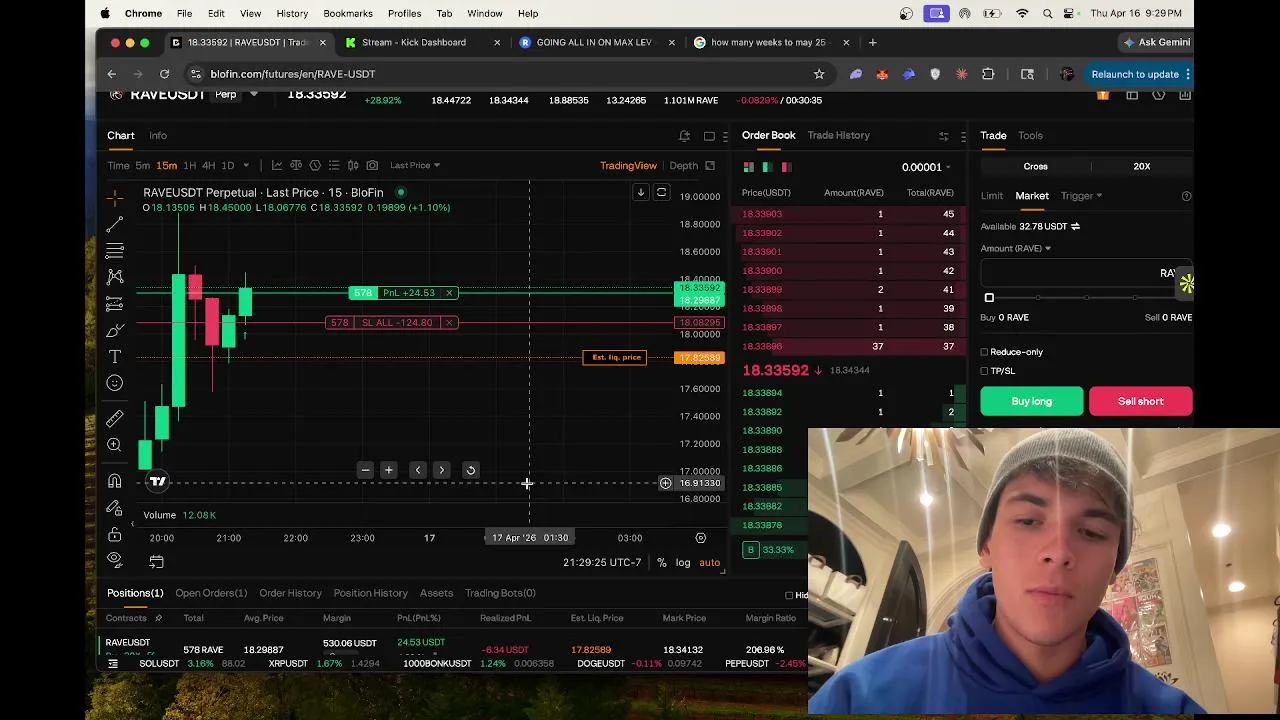The width and height of the screenshot is (1280, 720).
Task: Open the Amount (RAVE) unit dropdown
Action: (1016, 248)
